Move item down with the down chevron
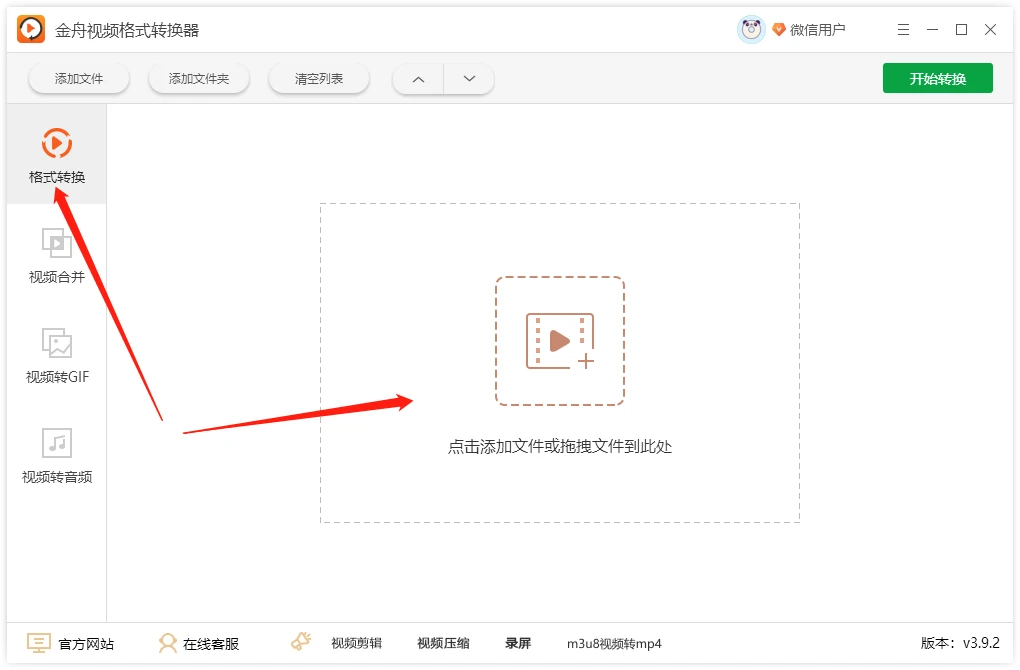Viewport: 1020px width, 670px height. (x=469, y=79)
